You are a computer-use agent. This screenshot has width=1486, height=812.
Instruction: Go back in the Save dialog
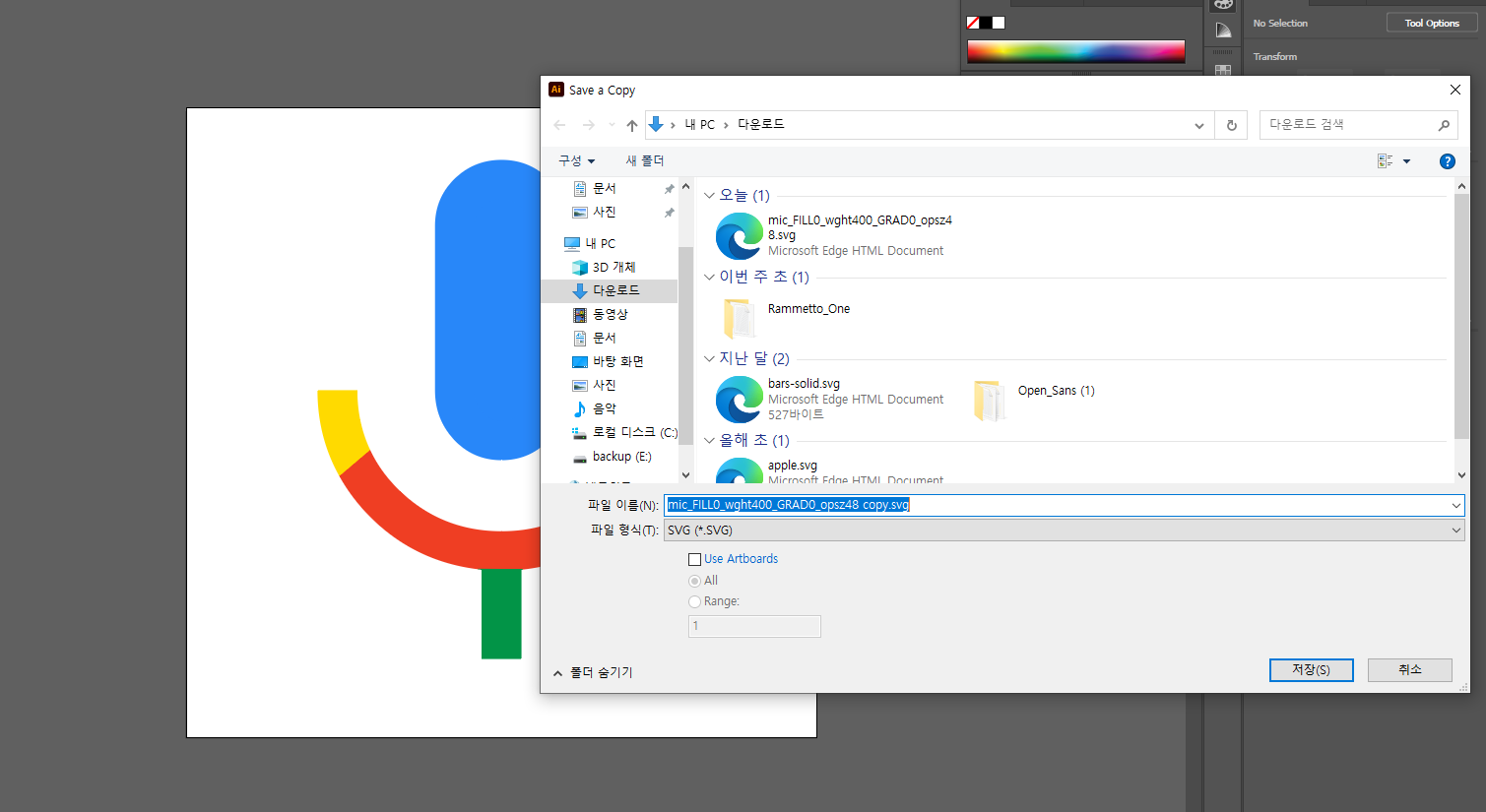coord(559,125)
